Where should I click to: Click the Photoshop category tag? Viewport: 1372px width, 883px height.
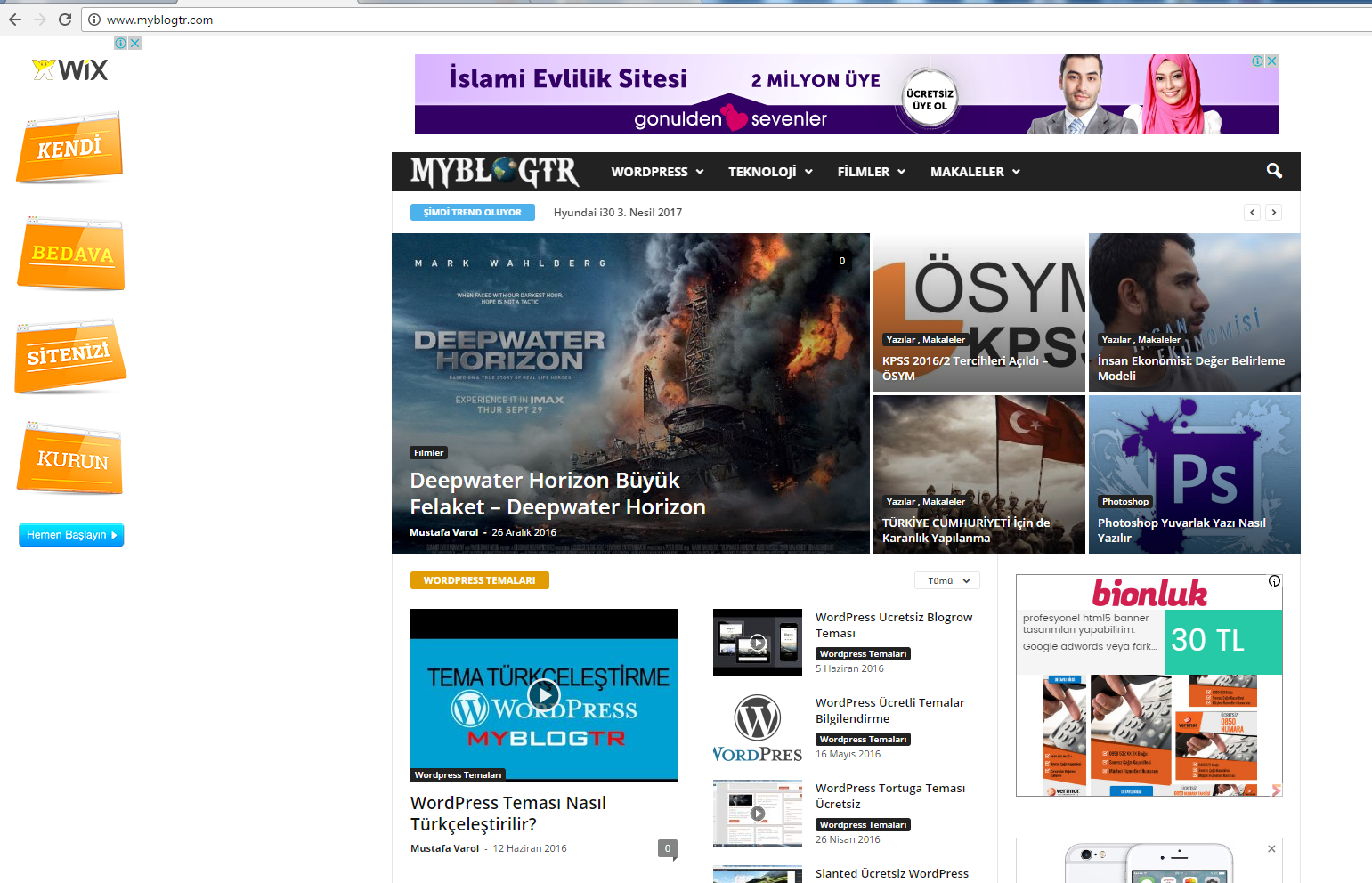point(1125,501)
